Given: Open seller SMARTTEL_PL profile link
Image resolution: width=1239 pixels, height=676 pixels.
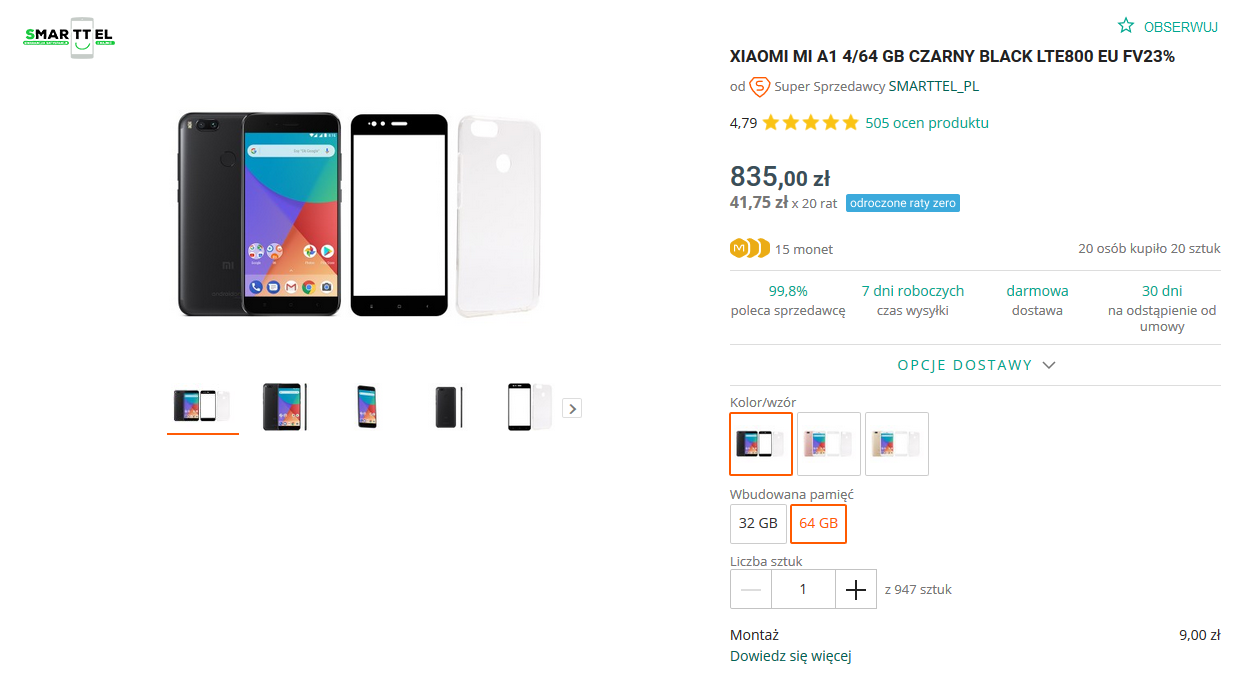Looking at the screenshot, I should click(x=933, y=87).
